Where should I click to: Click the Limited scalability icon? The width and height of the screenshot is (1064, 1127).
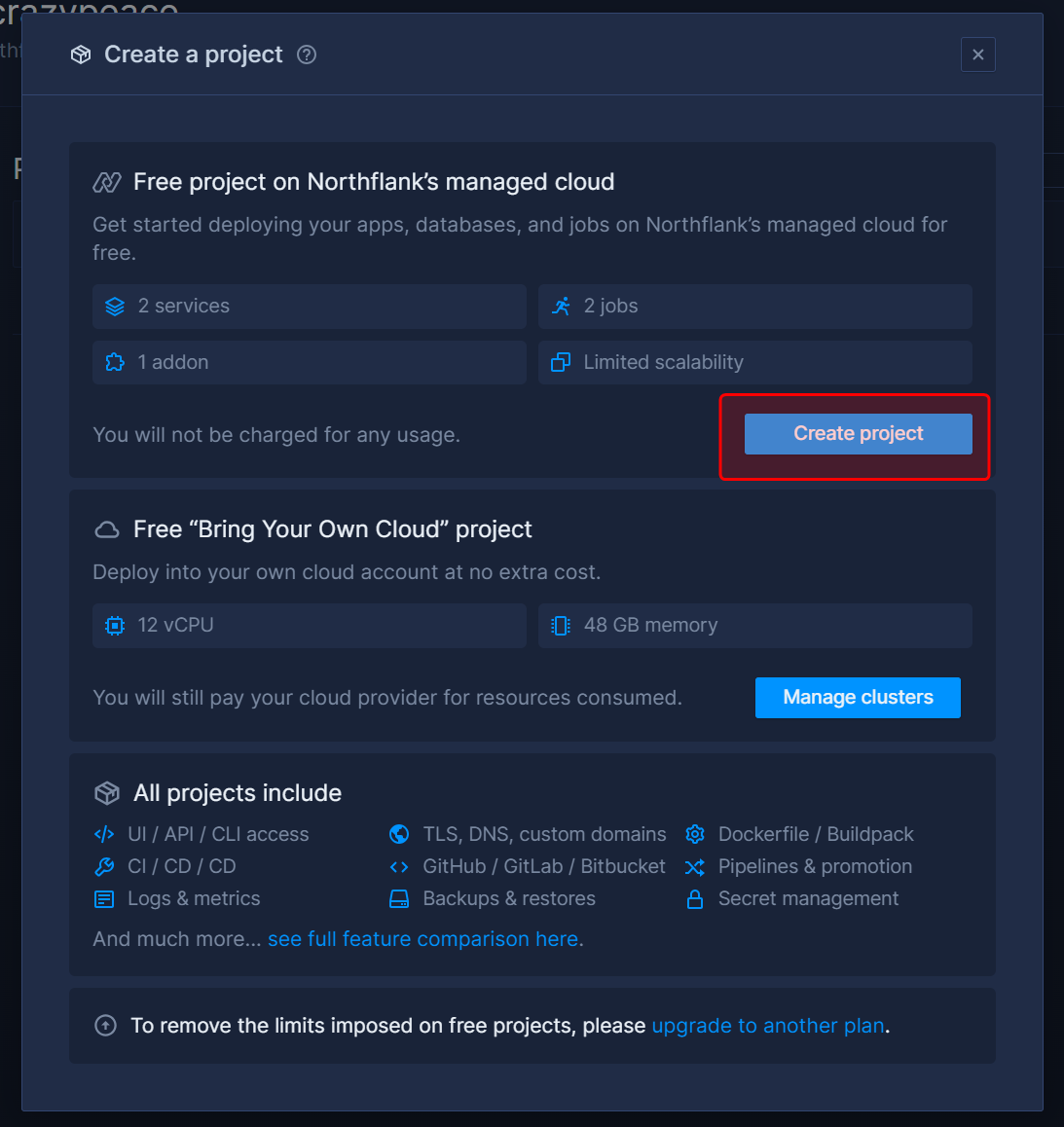coord(561,363)
